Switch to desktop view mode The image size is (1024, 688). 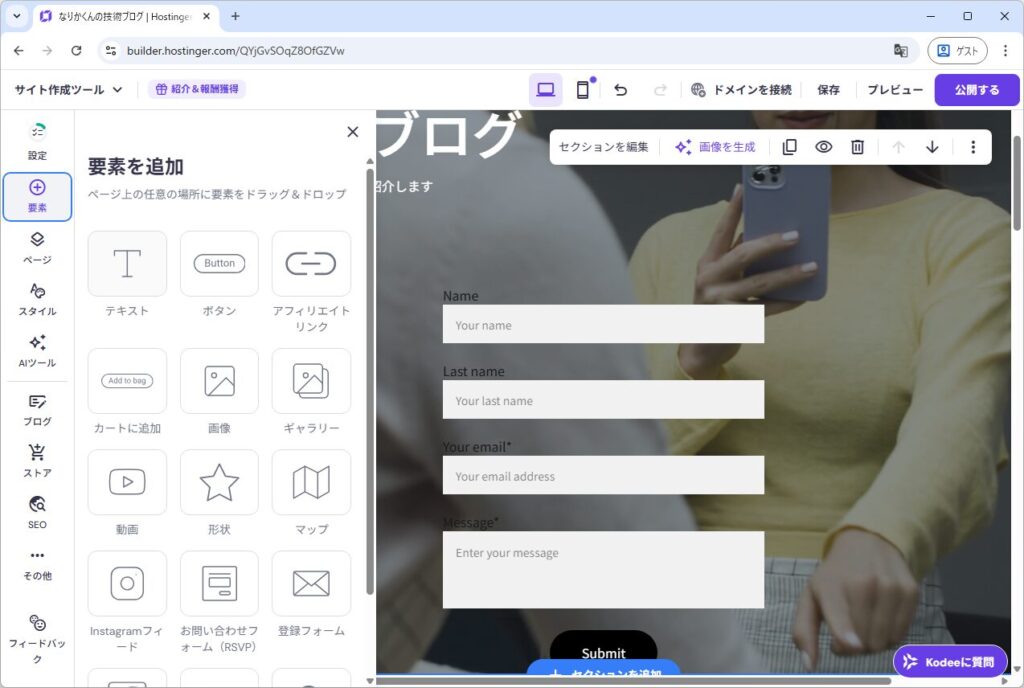tap(545, 90)
